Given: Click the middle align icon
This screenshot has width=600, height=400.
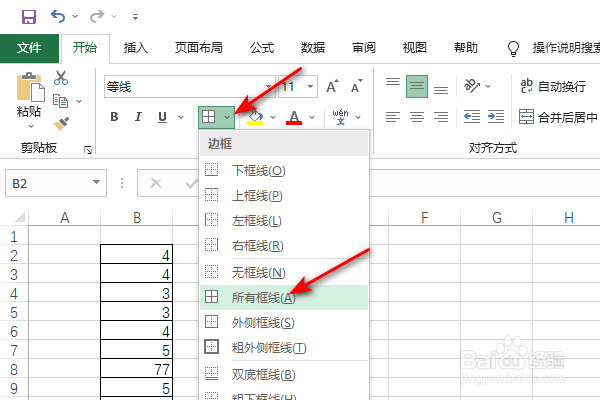Looking at the screenshot, I should (x=417, y=87).
